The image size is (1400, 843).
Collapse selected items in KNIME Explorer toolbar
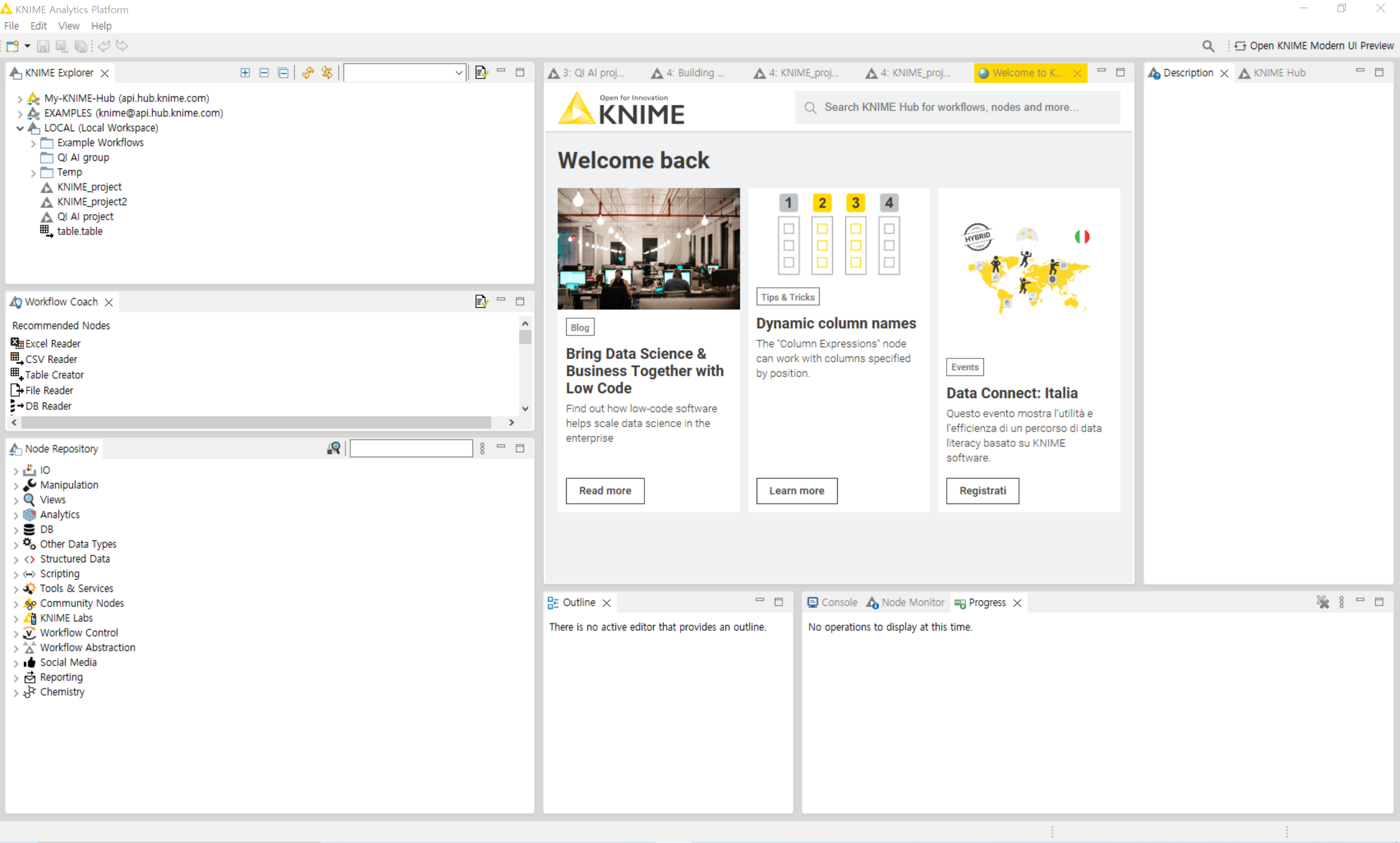264,73
